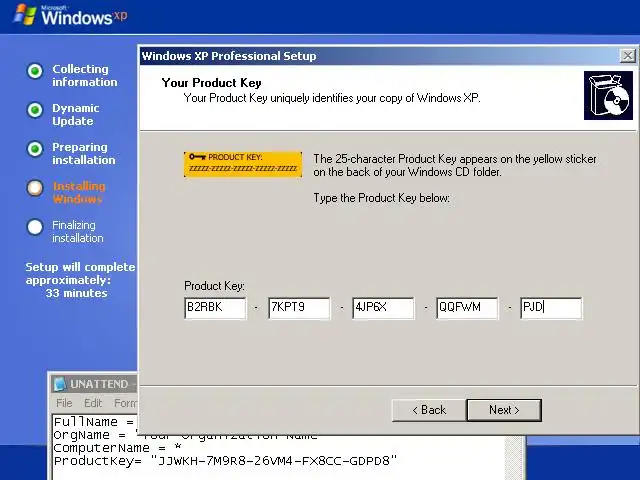Image resolution: width=640 pixels, height=480 pixels.
Task: Click the Finalizing installation step indicator
Action: coord(35,227)
